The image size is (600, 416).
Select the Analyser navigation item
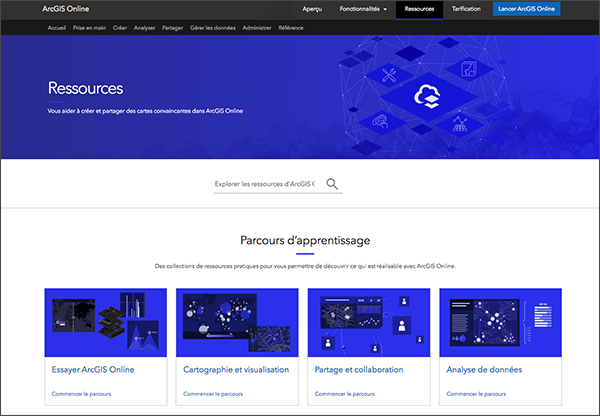(x=144, y=28)
